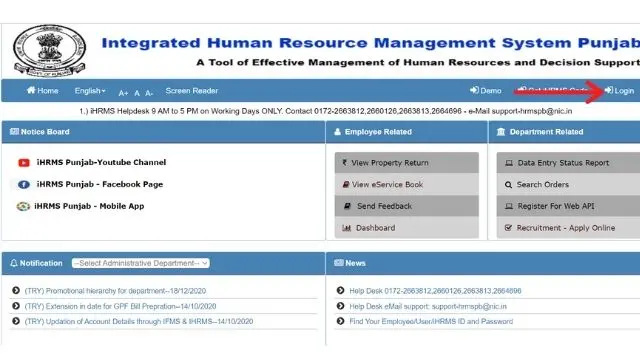The width and height of the screenshot is (640, 360).
Task: Reset font size with middle A
Action: click(137, 93)
